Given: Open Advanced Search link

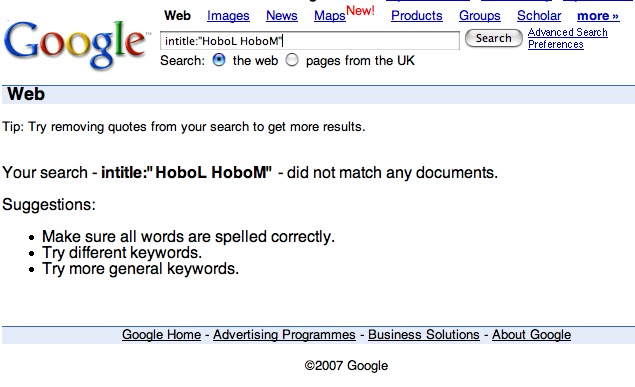Looking at the screenshot, I should pyautogui.click(x=567, y=32).
